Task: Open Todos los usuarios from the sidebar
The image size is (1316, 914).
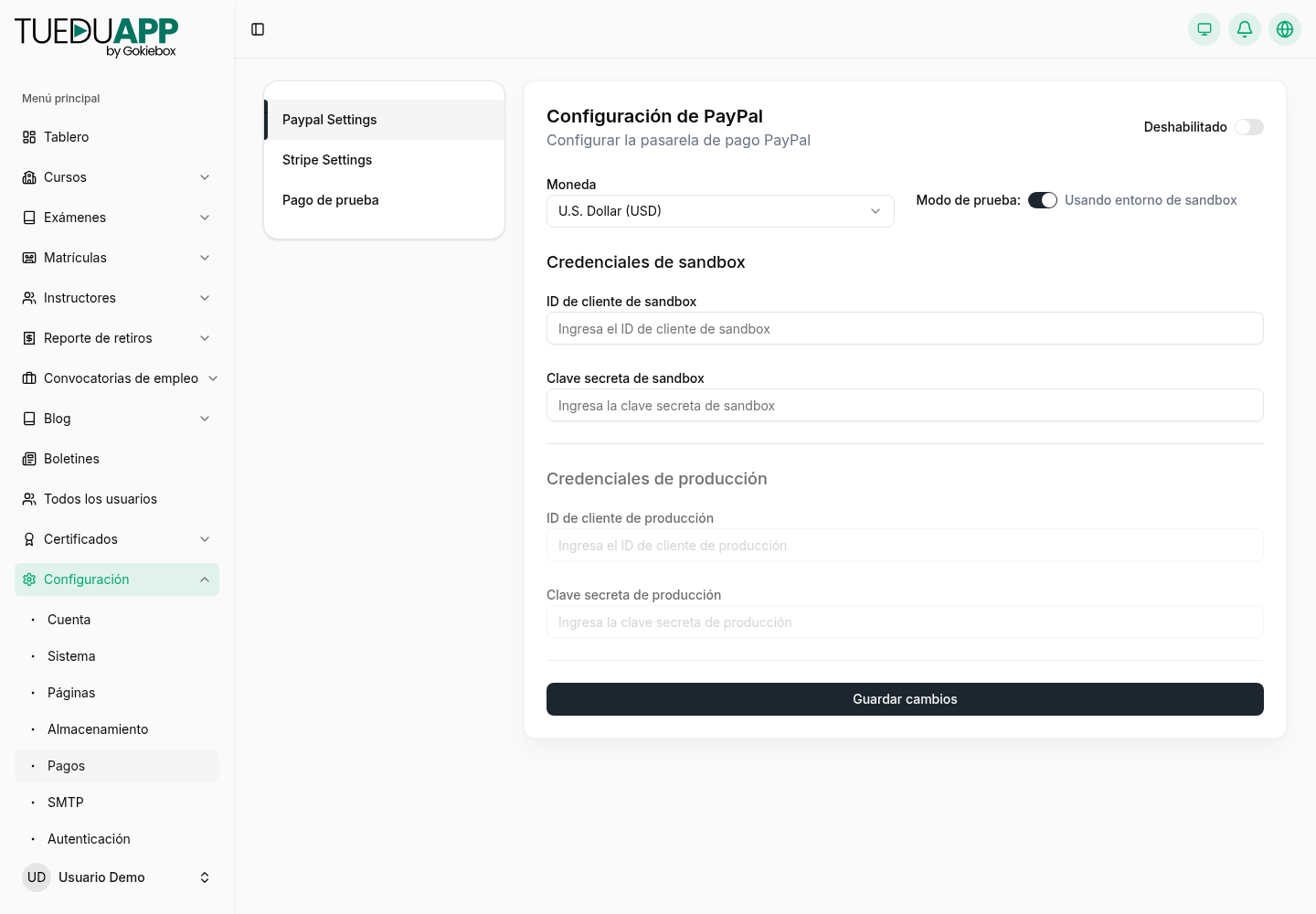Action: (117, 499)
